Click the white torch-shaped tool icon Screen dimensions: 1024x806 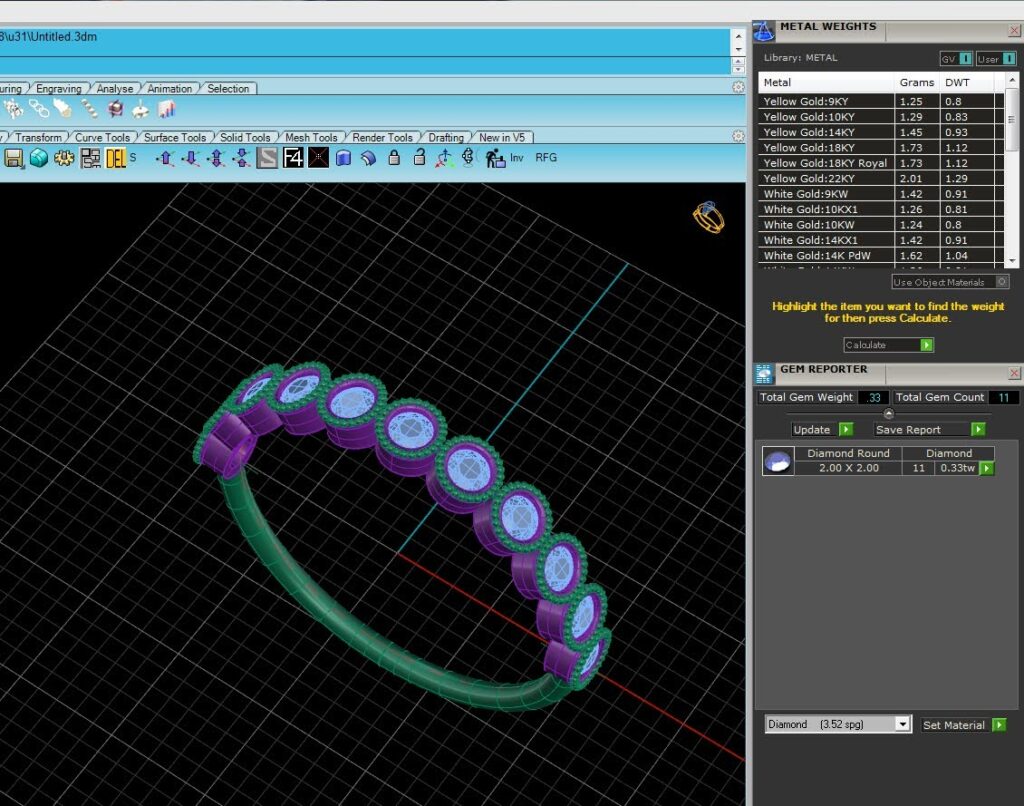63,109
